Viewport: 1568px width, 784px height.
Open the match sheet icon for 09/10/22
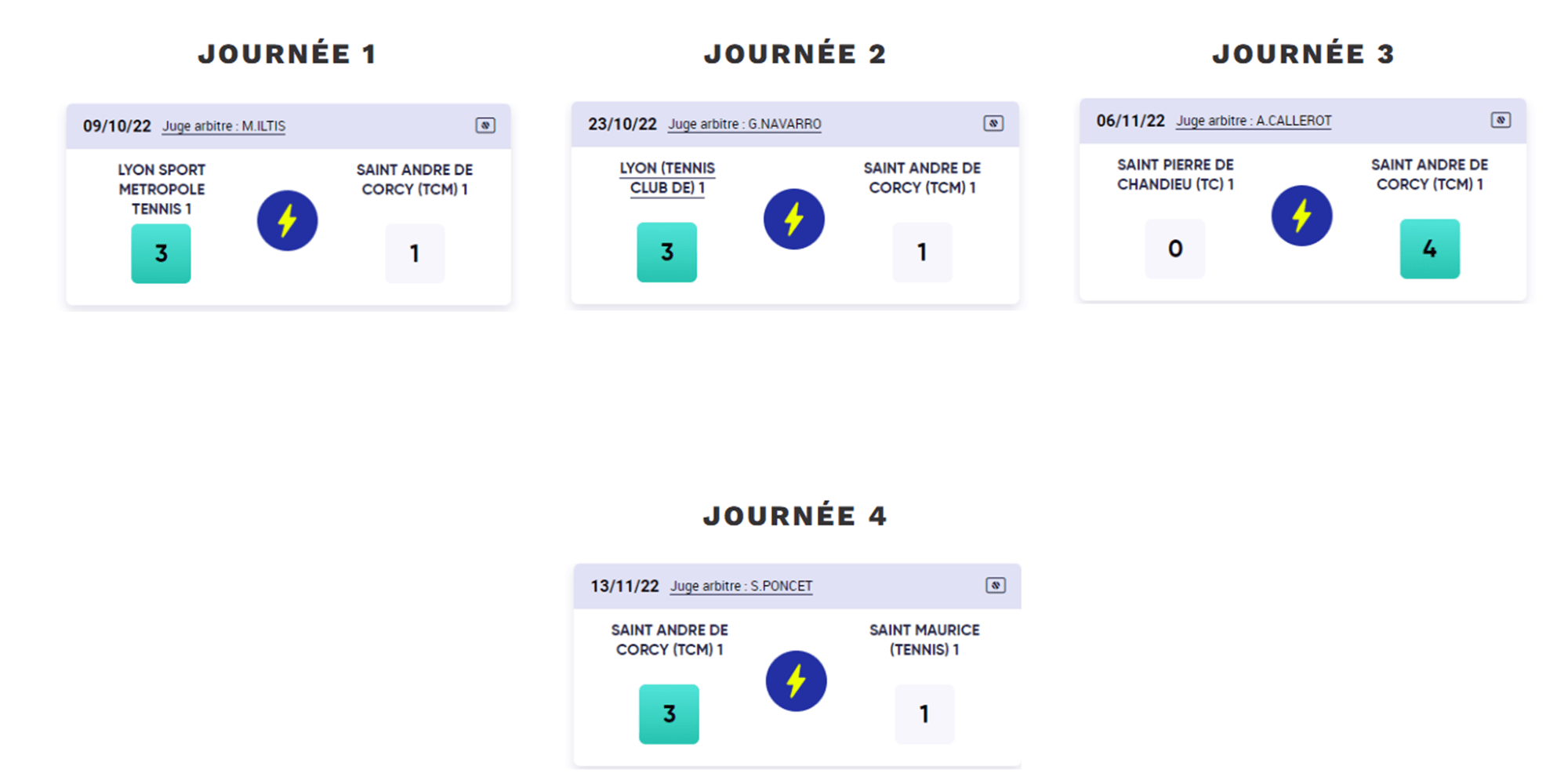[485, 125]
